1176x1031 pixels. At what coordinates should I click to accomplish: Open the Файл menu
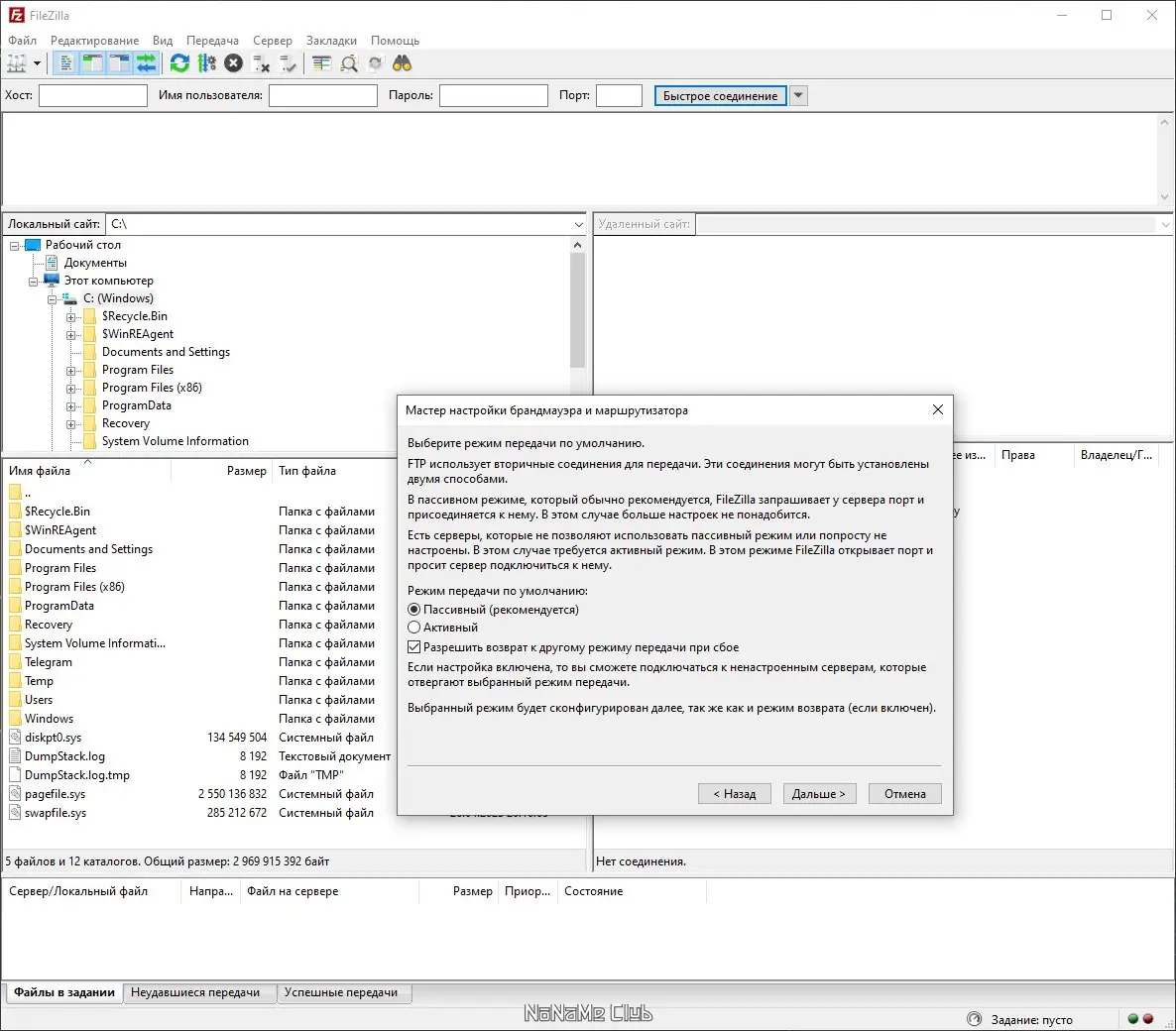pyautogui.click(x=22, y=41)
